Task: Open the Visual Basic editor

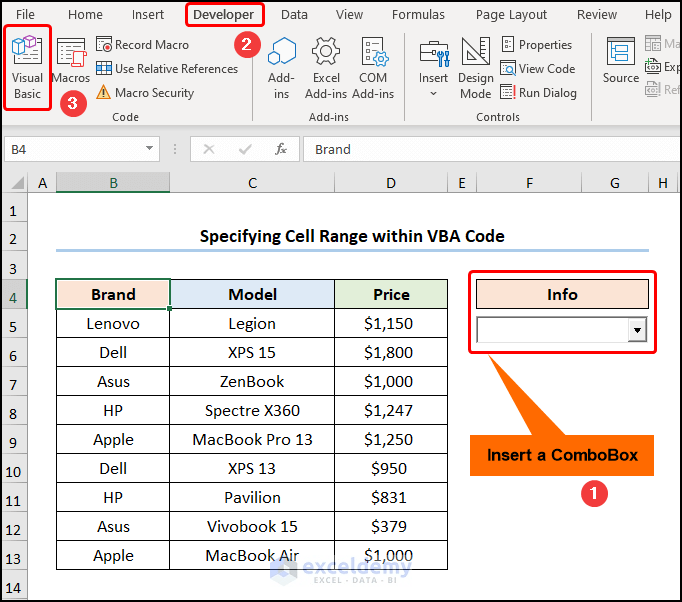Action: click(27, 67)
